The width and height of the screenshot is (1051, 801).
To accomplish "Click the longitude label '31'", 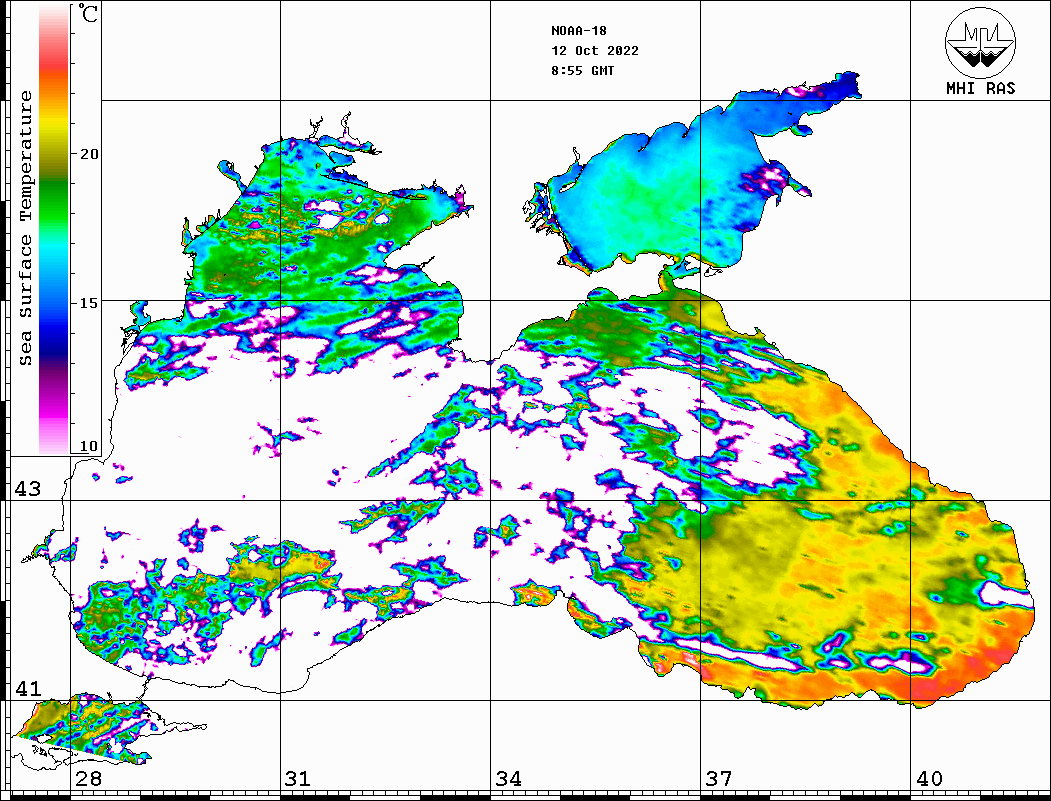I will click(298, 778).
